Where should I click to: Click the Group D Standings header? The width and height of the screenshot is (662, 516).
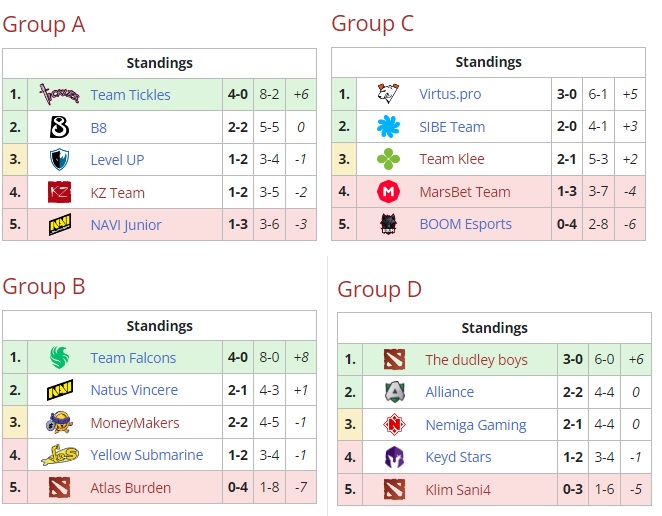click(494, 328)
